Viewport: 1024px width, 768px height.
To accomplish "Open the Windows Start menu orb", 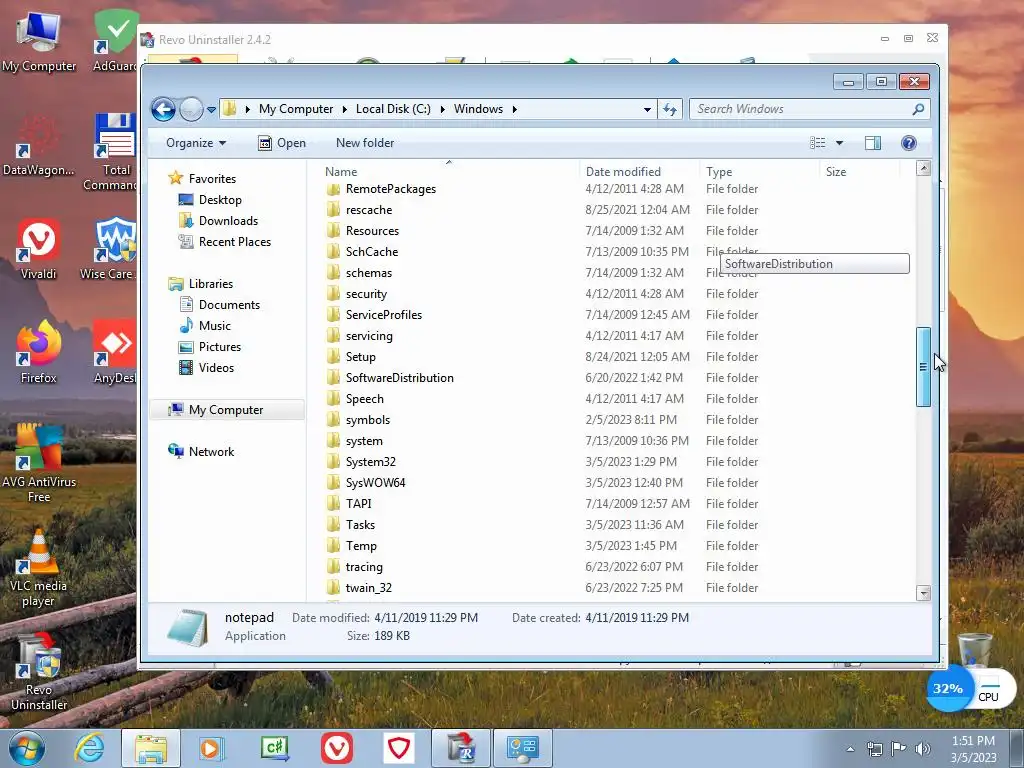I will pyautogui.click(x=27, y=748).
